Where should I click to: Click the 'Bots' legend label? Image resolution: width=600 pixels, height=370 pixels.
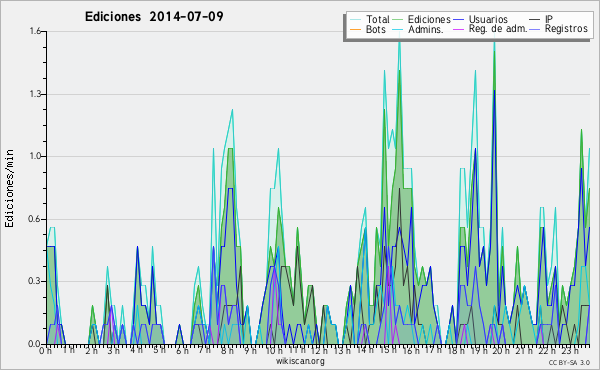click(376, 29)
